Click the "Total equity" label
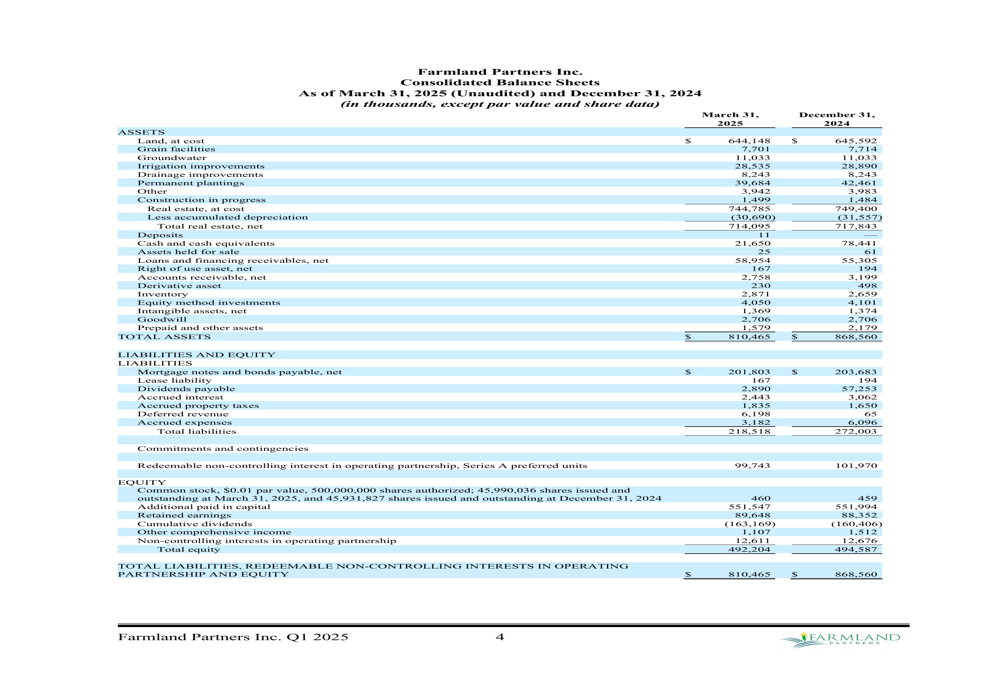The width and height of the screenshot is (1000, 685). point(188,549)
